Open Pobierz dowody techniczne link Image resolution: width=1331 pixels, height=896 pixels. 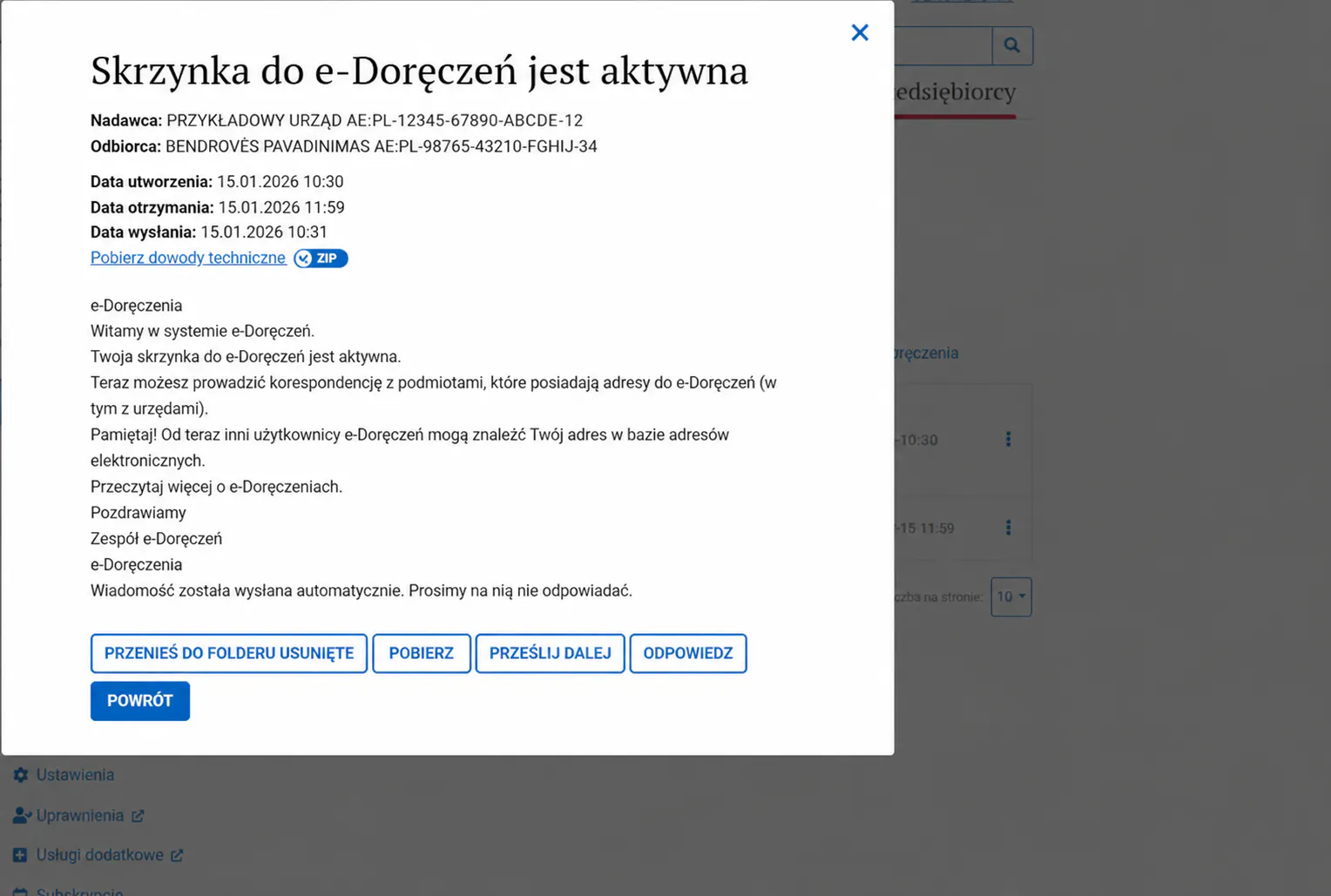point(188,258)
